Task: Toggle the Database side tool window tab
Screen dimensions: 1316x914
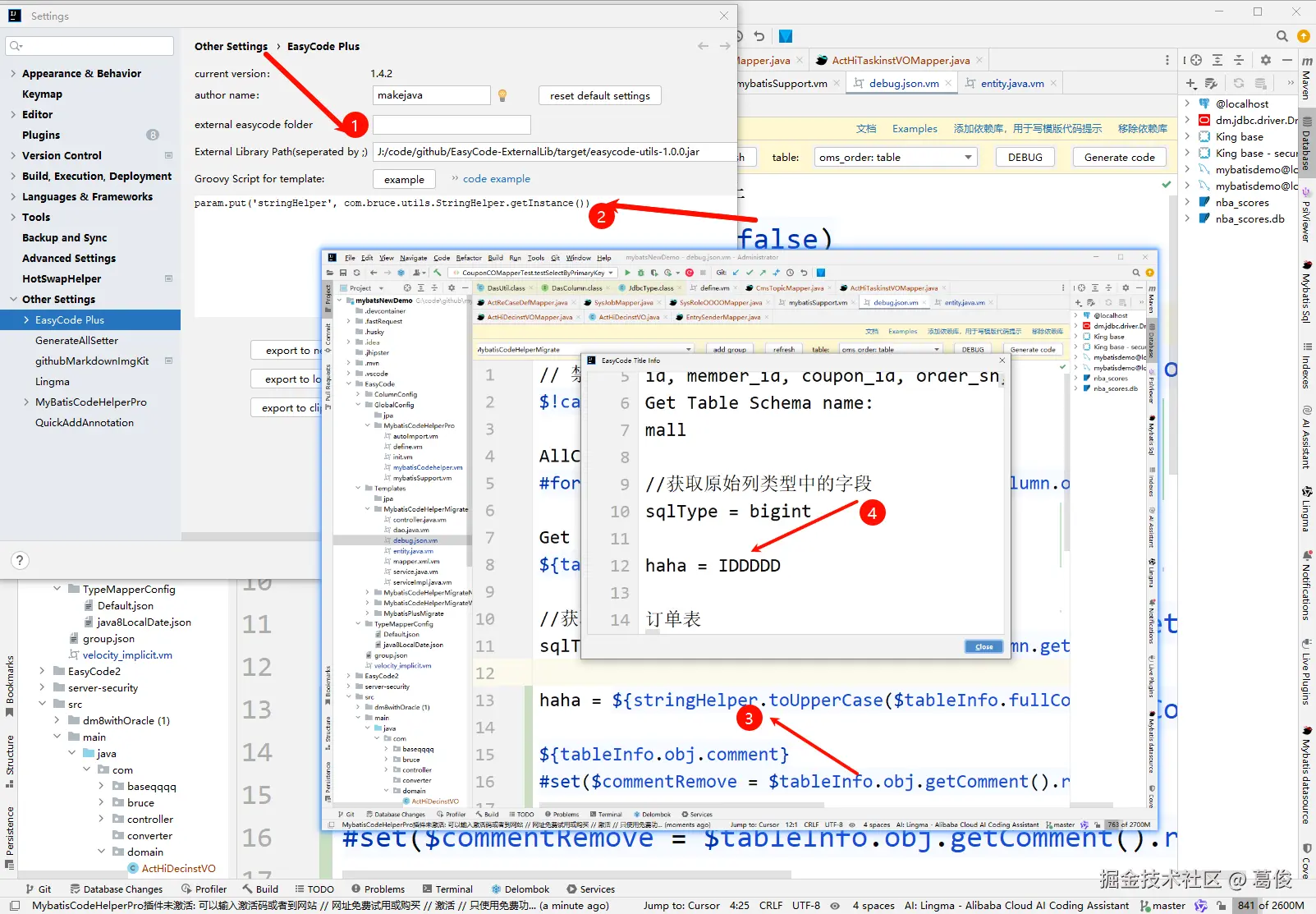Action: click(1306, 143)
